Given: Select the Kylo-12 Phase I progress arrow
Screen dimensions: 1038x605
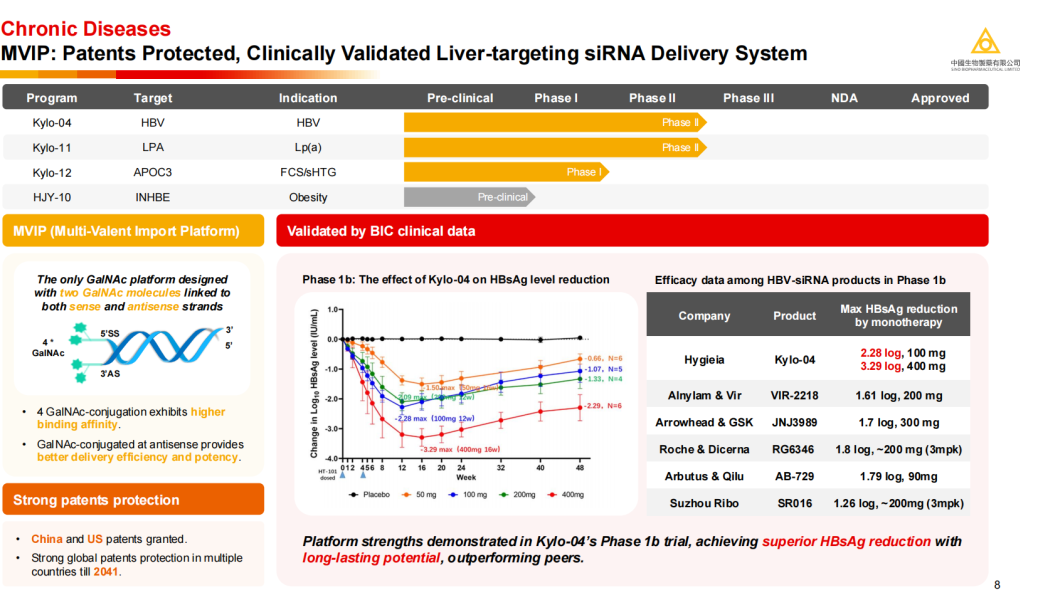Looking at the screenshot, I should [x=505, y=172].
